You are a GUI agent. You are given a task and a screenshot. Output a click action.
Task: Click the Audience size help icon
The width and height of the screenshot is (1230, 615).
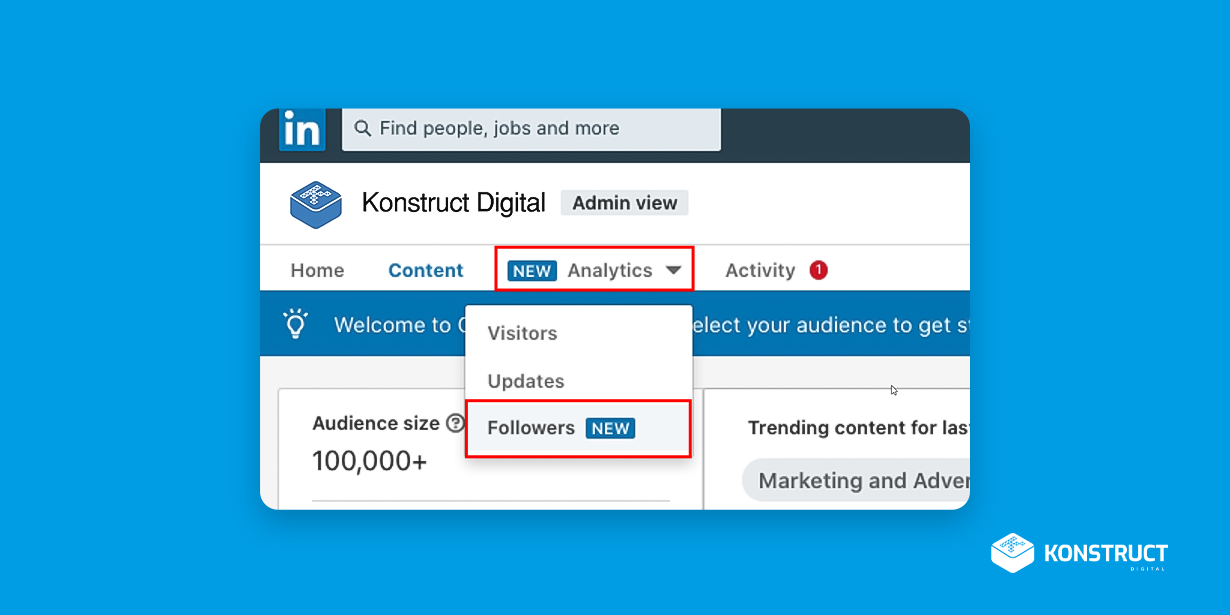pyautogui.click(x=455, y=423)
